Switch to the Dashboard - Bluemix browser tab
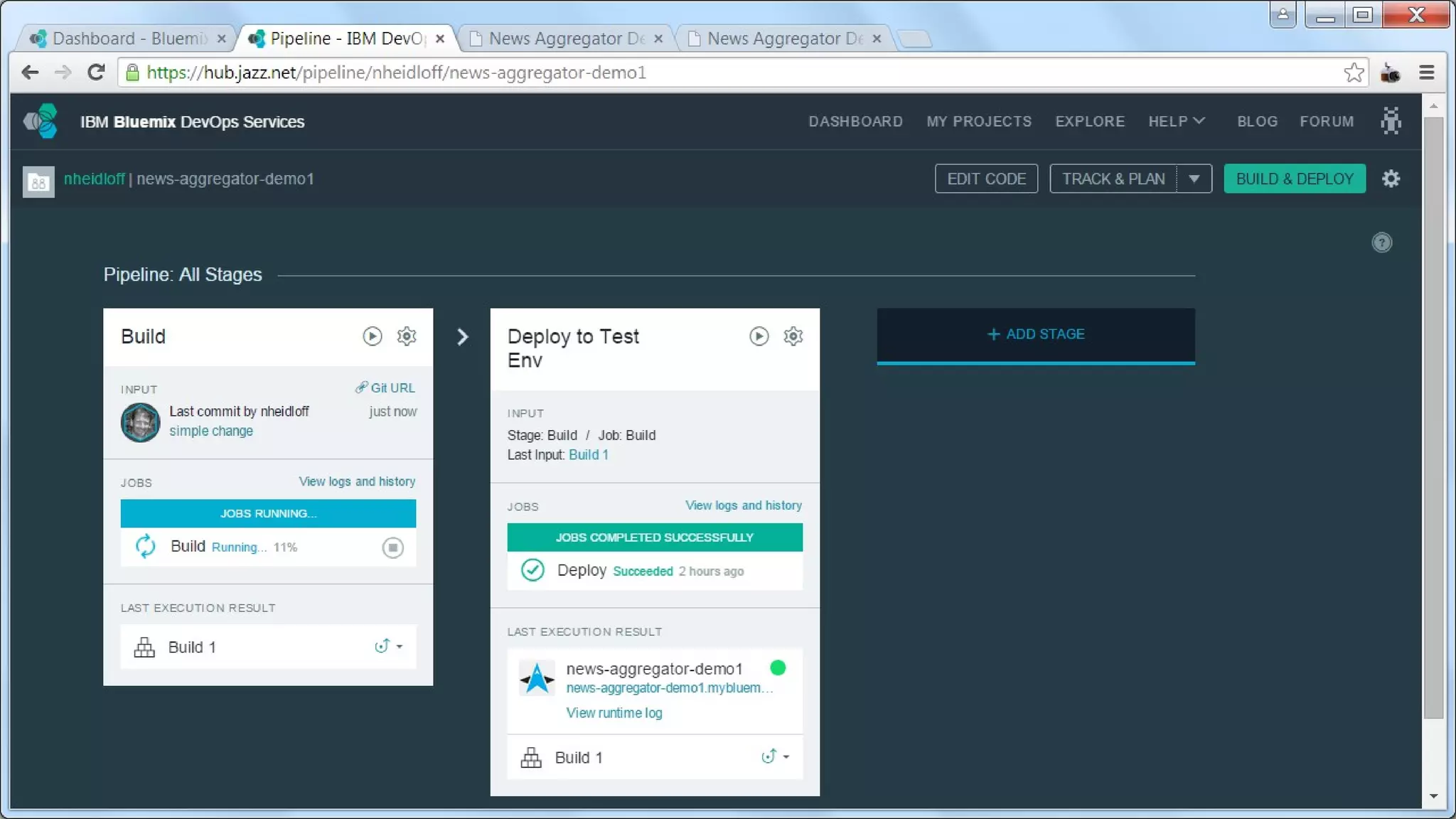Screen dimensions: 1456x819 [128, 38]
